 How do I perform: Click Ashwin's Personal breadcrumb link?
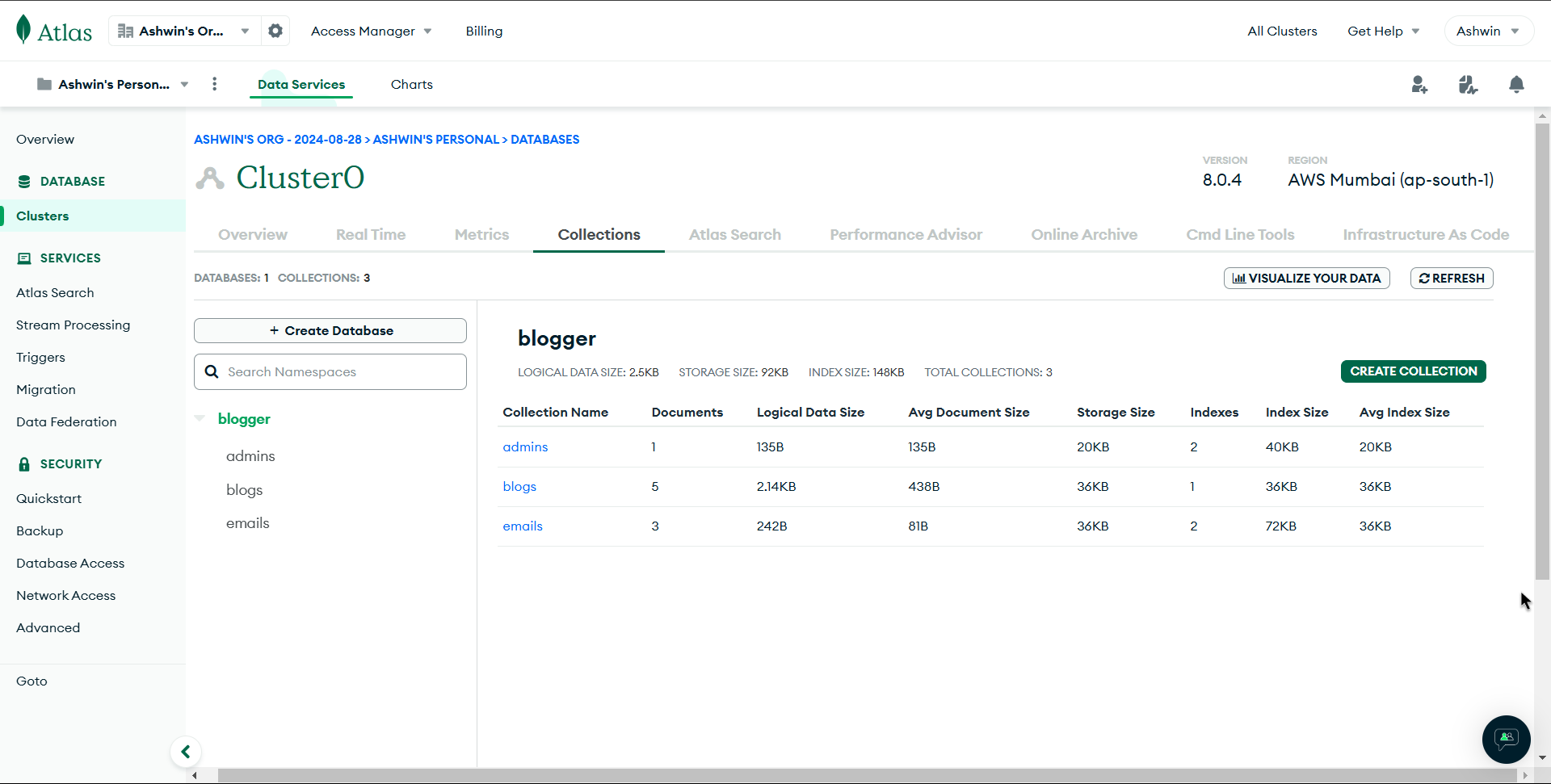click(x=436, y=139)
